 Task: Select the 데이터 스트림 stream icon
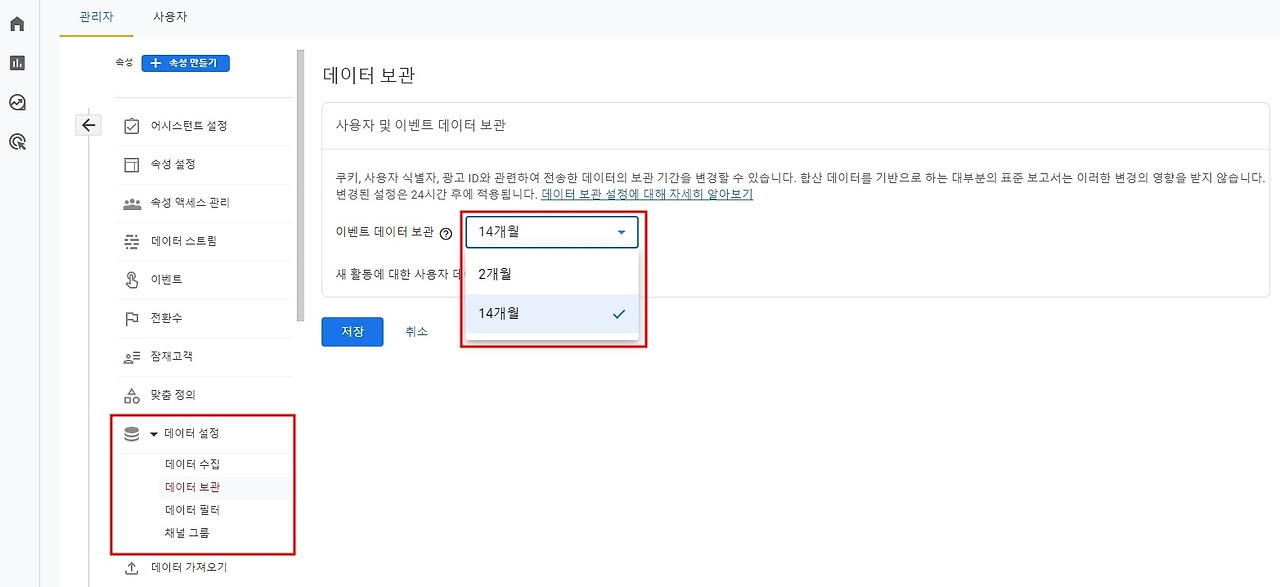click(x=131, y=240)
